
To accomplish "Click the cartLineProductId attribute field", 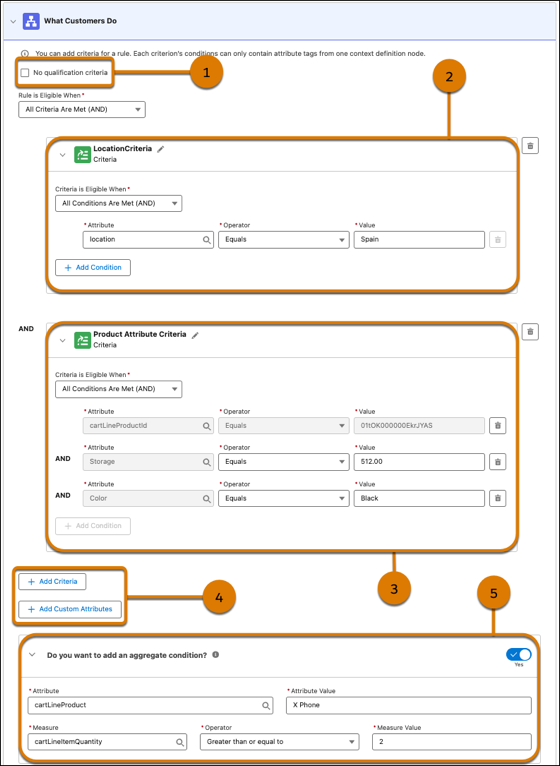I will coord(149,426).
